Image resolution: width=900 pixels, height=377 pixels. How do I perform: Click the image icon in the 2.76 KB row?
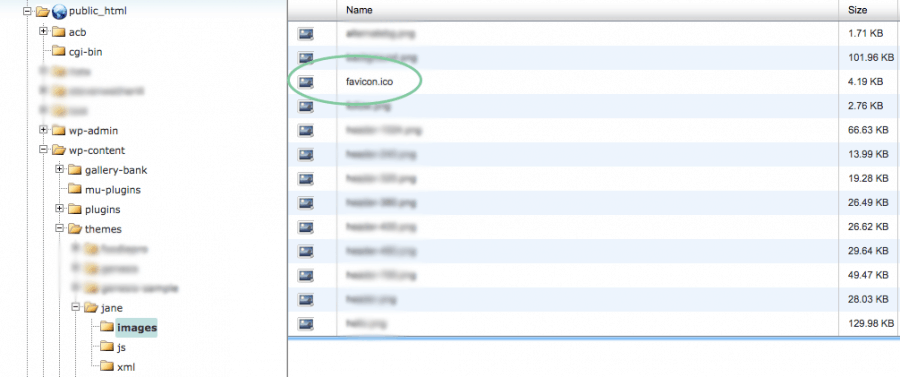305,106
